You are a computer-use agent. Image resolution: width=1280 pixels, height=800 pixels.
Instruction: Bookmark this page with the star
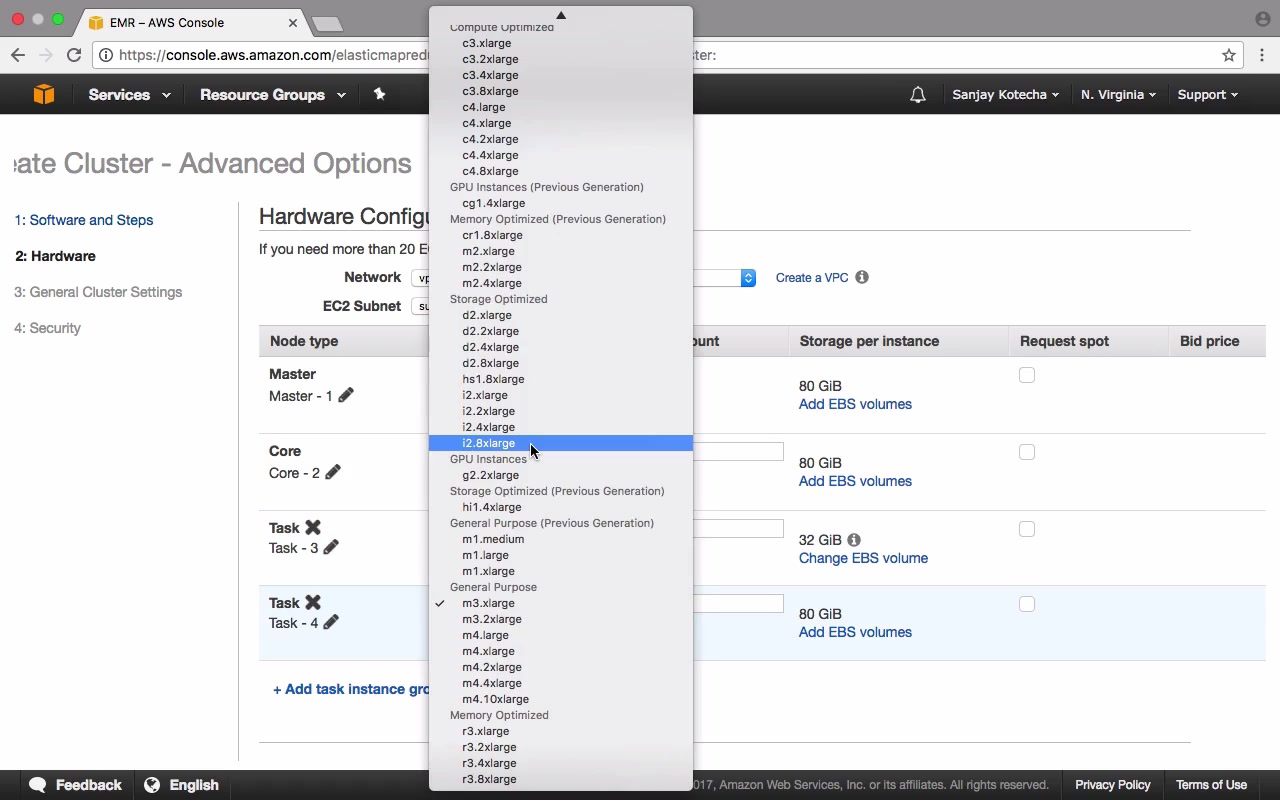click(x=1229, y=55)
